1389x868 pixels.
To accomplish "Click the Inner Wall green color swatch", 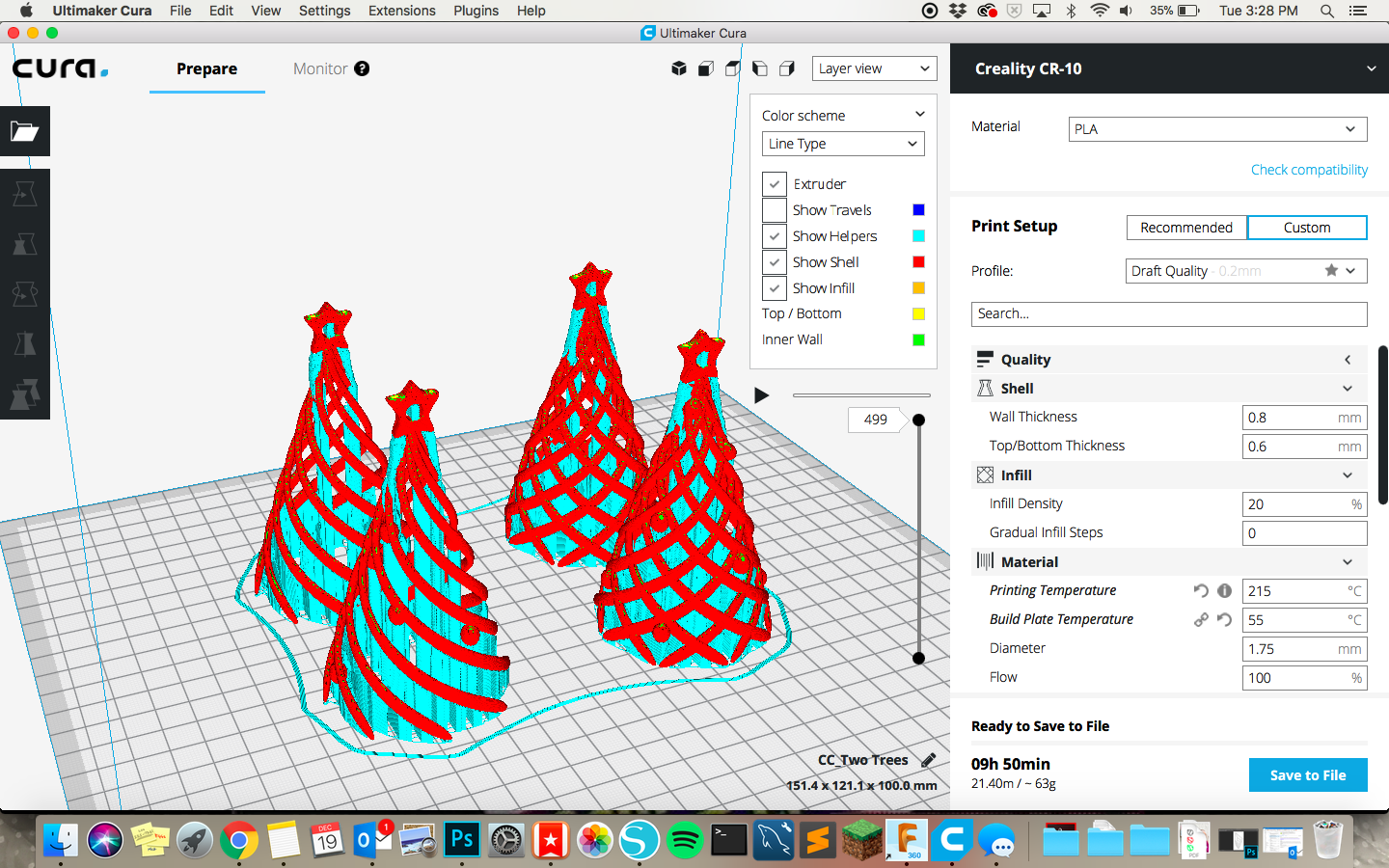I will pyautogui.click(x=918, y=339).
